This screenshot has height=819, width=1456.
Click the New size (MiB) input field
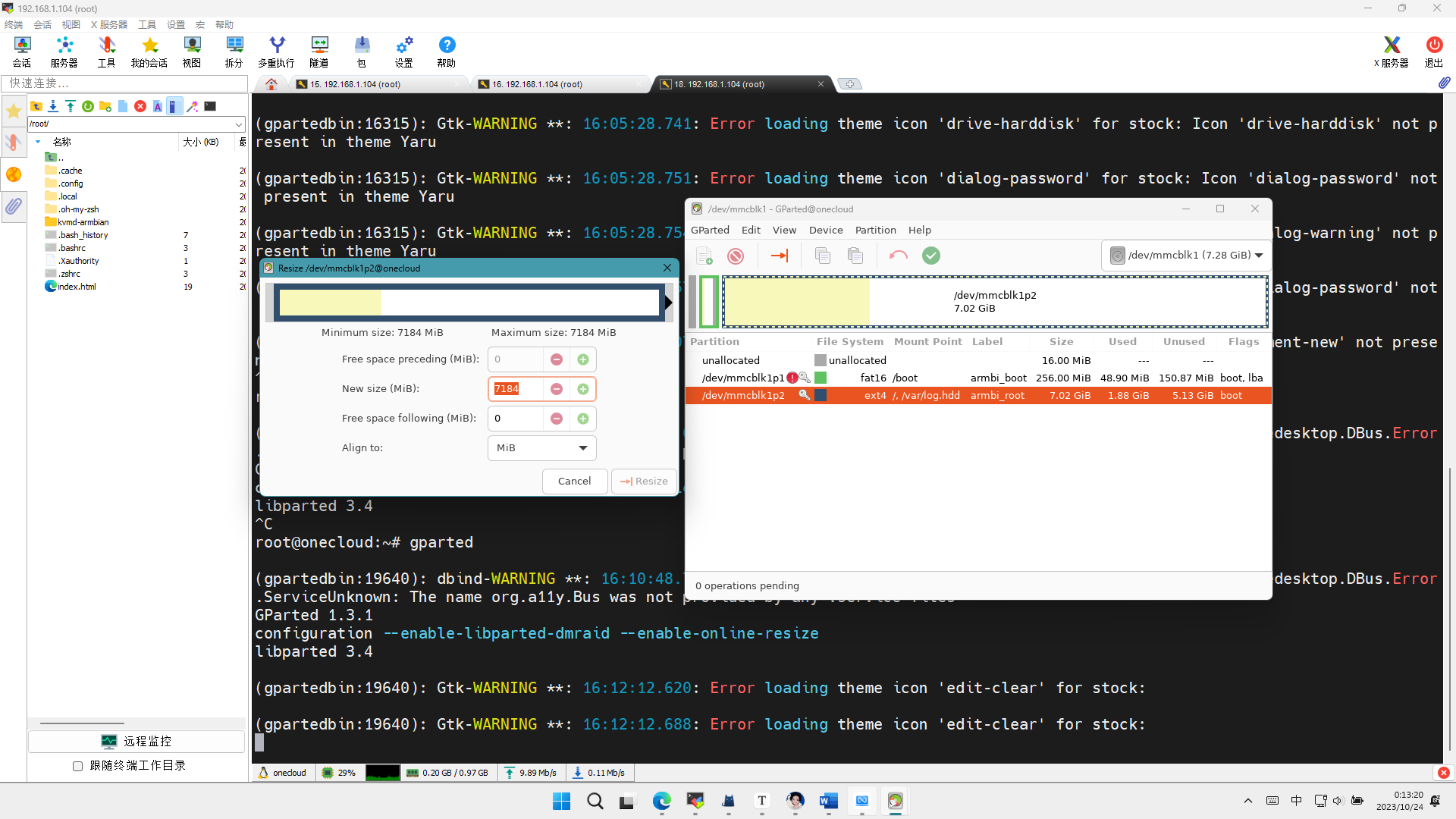(x=516, y=389)
